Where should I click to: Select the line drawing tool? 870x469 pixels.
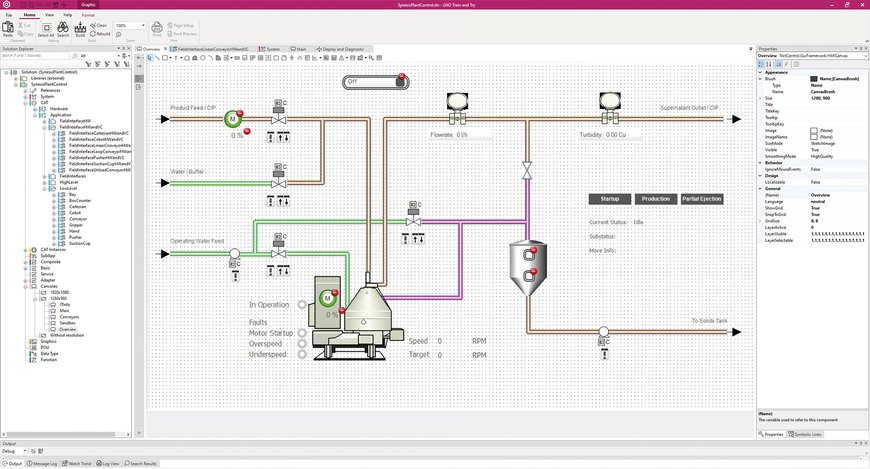point(158,58)
